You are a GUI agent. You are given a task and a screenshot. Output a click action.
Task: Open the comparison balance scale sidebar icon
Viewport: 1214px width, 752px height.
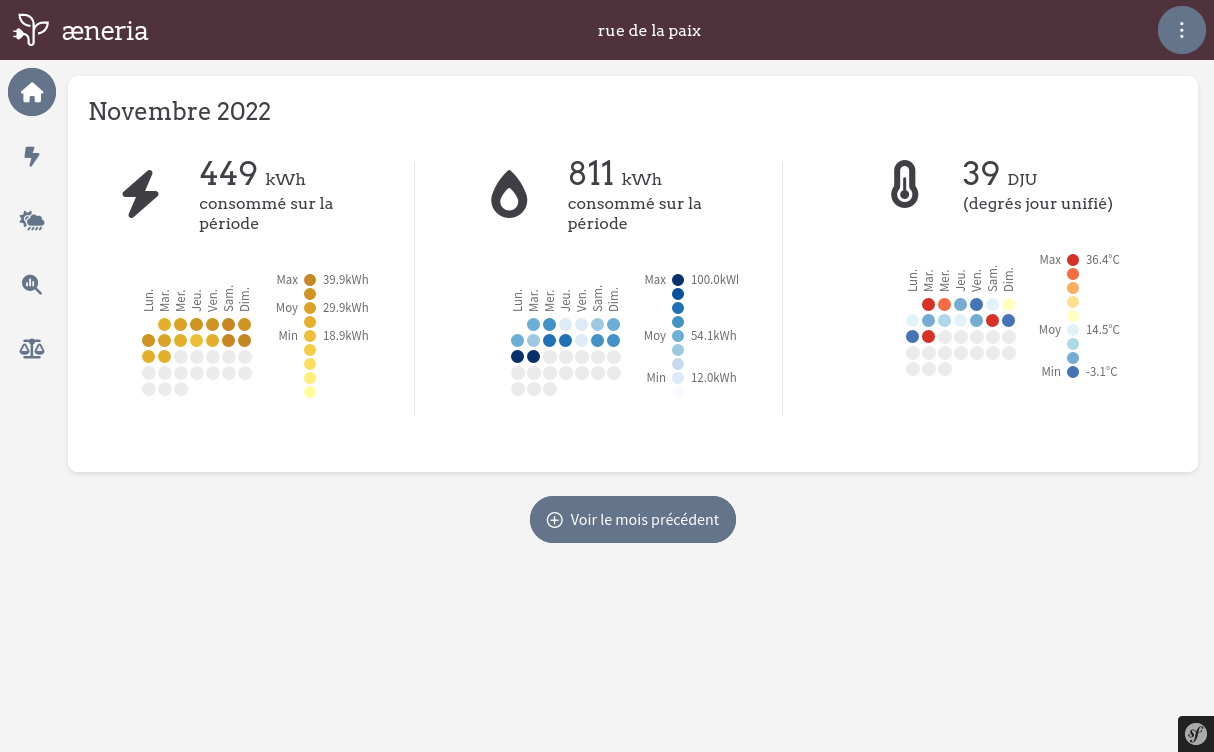(32, 348)
